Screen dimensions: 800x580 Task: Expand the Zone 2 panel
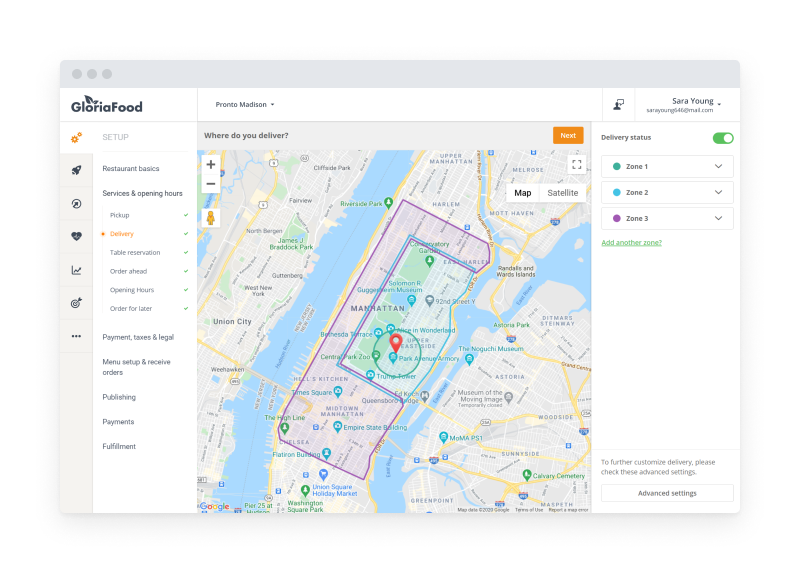pyautogui.click(x=667, y=192)
